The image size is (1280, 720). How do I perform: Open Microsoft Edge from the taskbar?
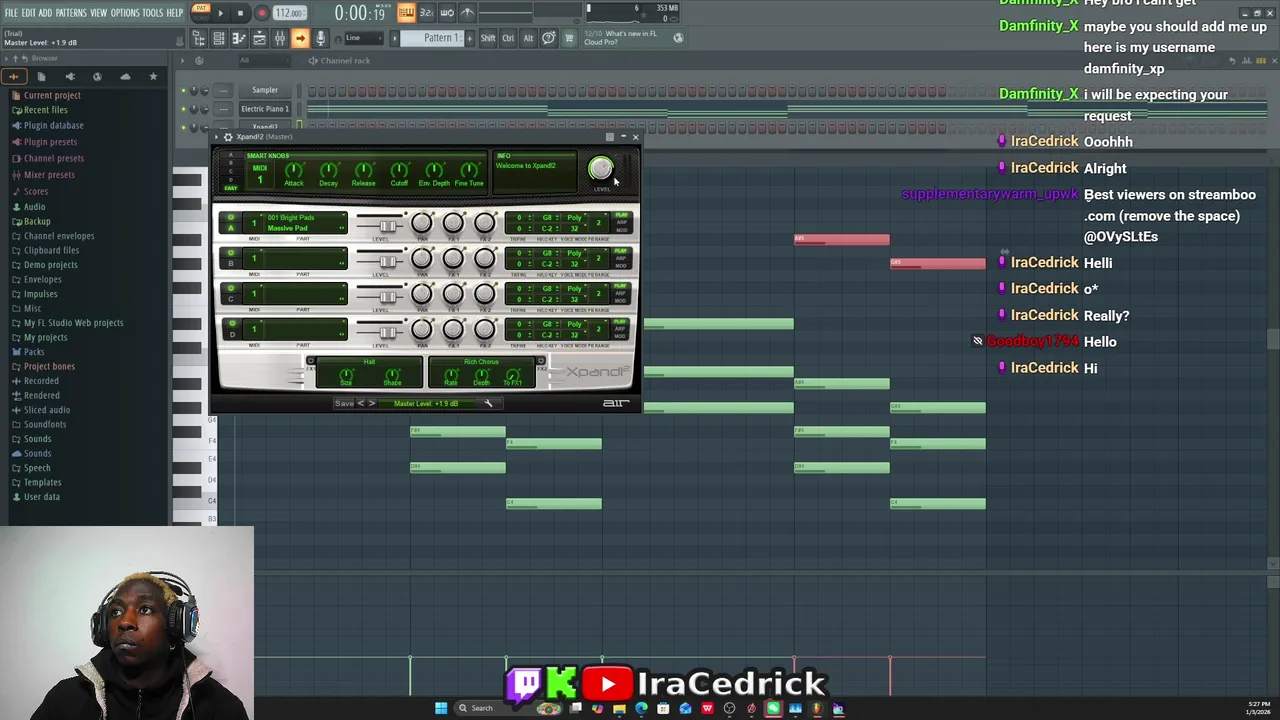pyautogui.click(x=641, y=709)
